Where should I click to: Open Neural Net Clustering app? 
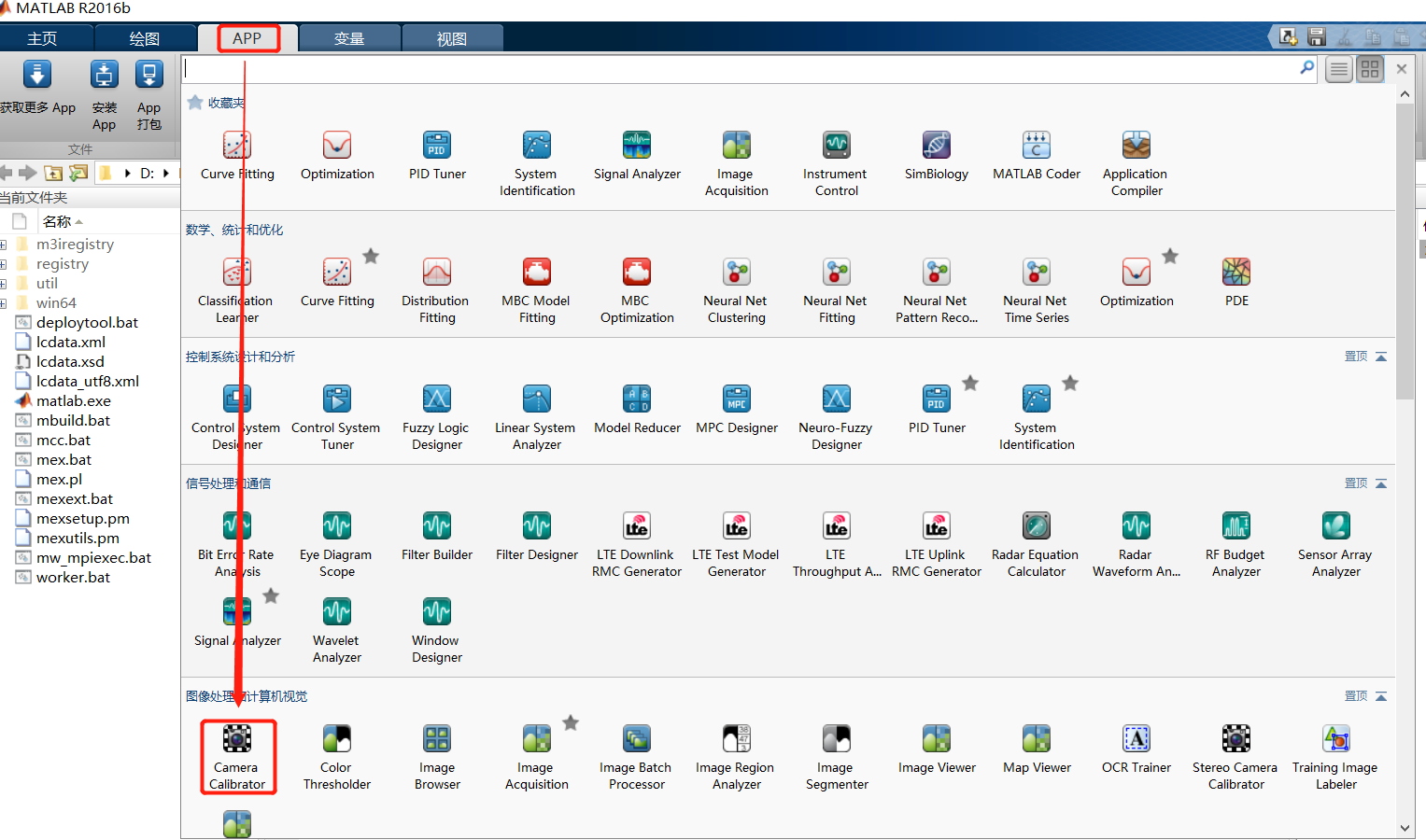click(736, 291)
